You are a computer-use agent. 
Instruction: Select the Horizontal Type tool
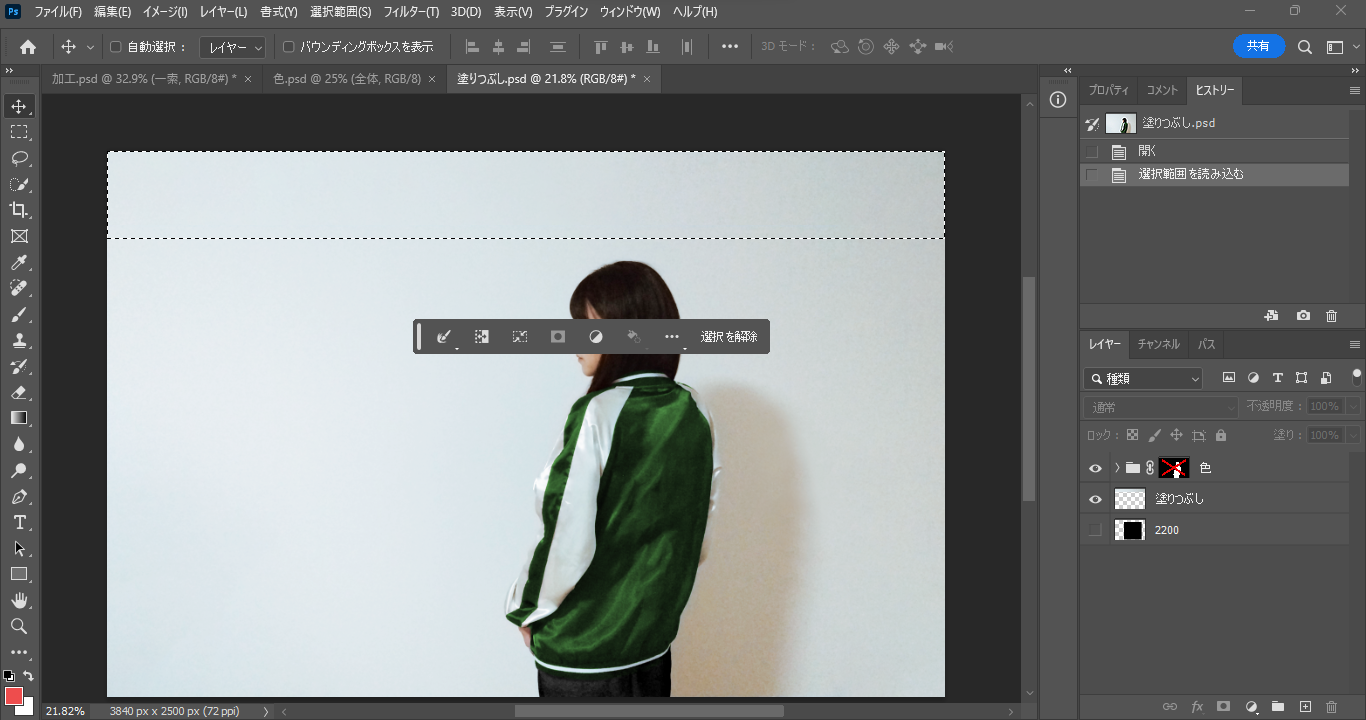click(x=19, y=522)
